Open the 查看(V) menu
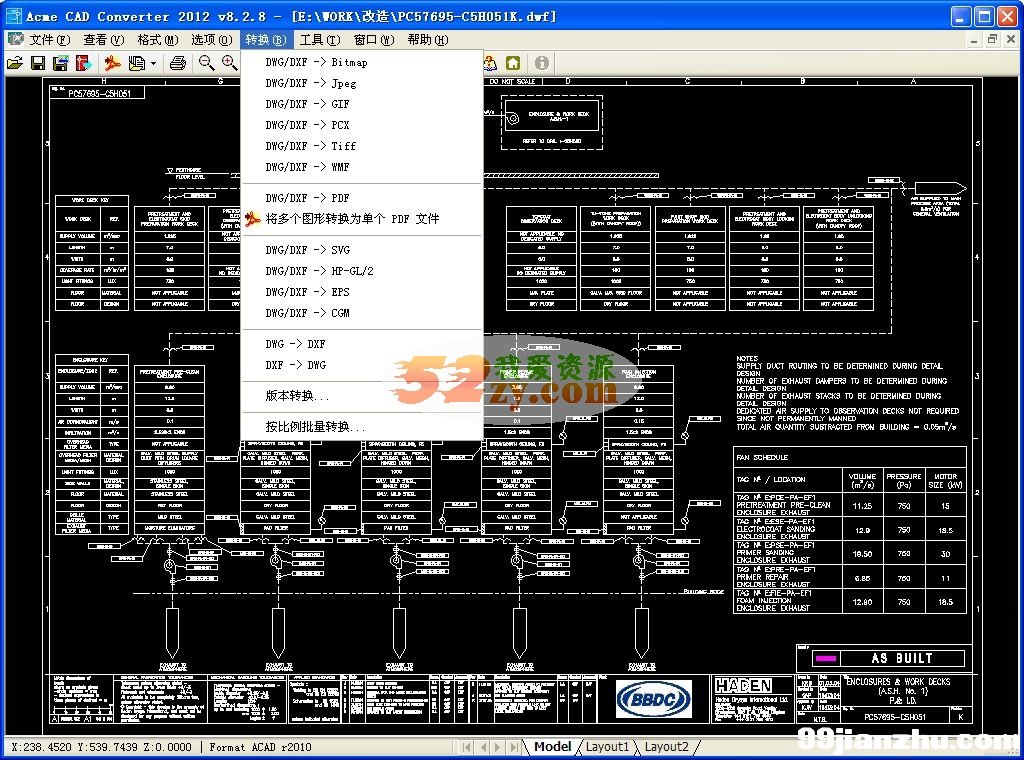1024x760 pixels. click(104, 40)
